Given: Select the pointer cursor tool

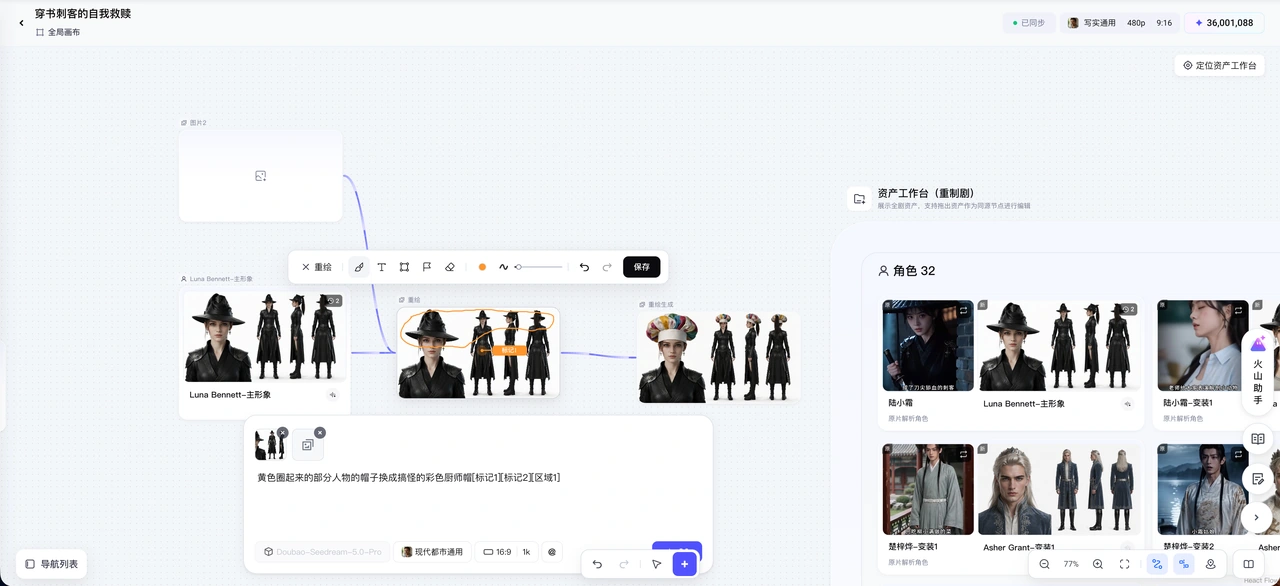Looking at the screenshot, I should [656, 564].
